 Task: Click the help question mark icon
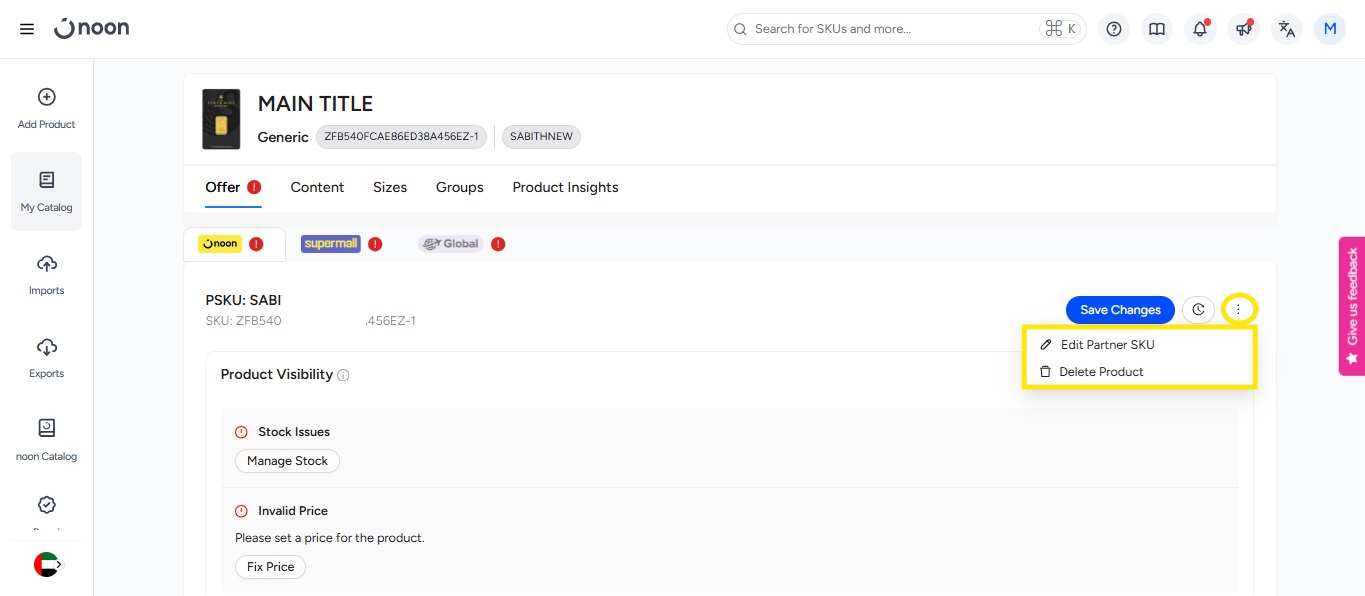pyautogui.click(x=1113, y=29)
